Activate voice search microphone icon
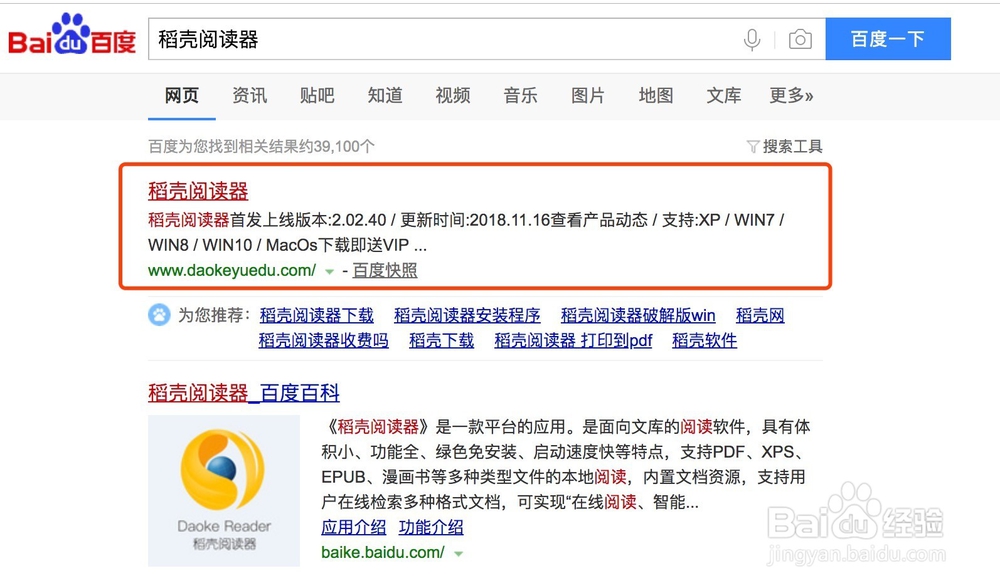This screenshot has width=1000, height=588. (752, 40)
